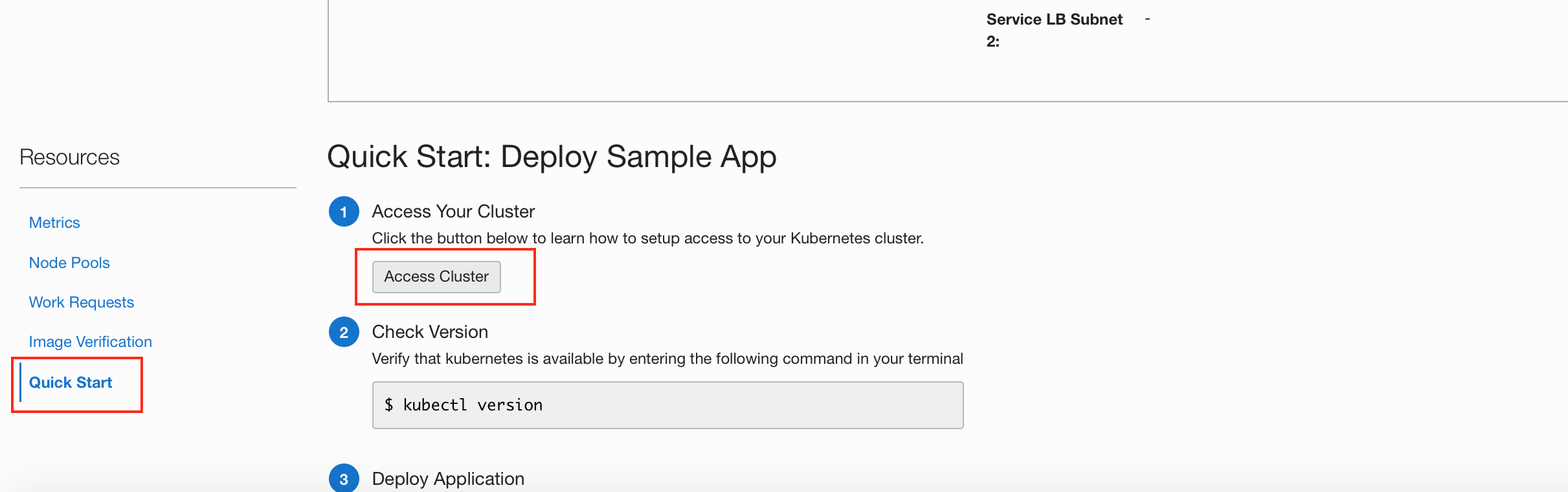1568x492 pixels.
Task: Click the Access Your Cluster step title
Action: [x=453, y=212]
